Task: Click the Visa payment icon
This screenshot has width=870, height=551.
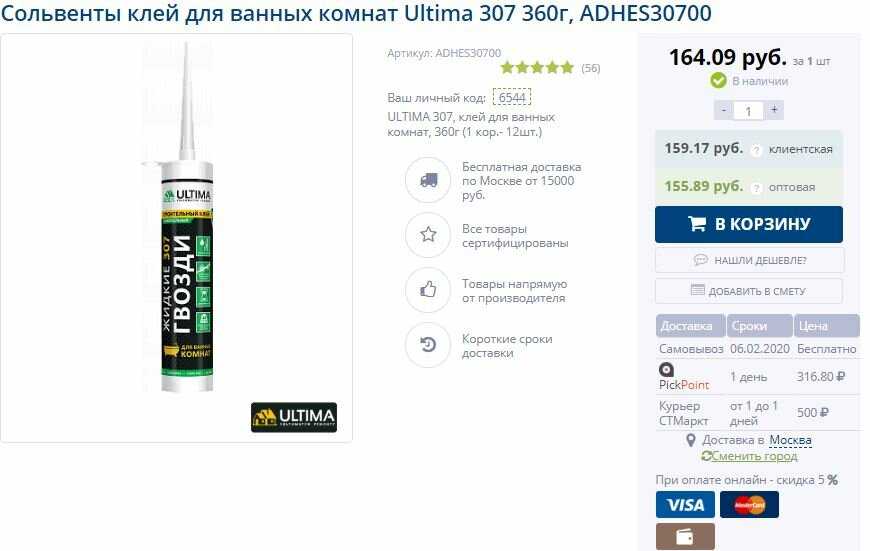Action: (685, 504)
